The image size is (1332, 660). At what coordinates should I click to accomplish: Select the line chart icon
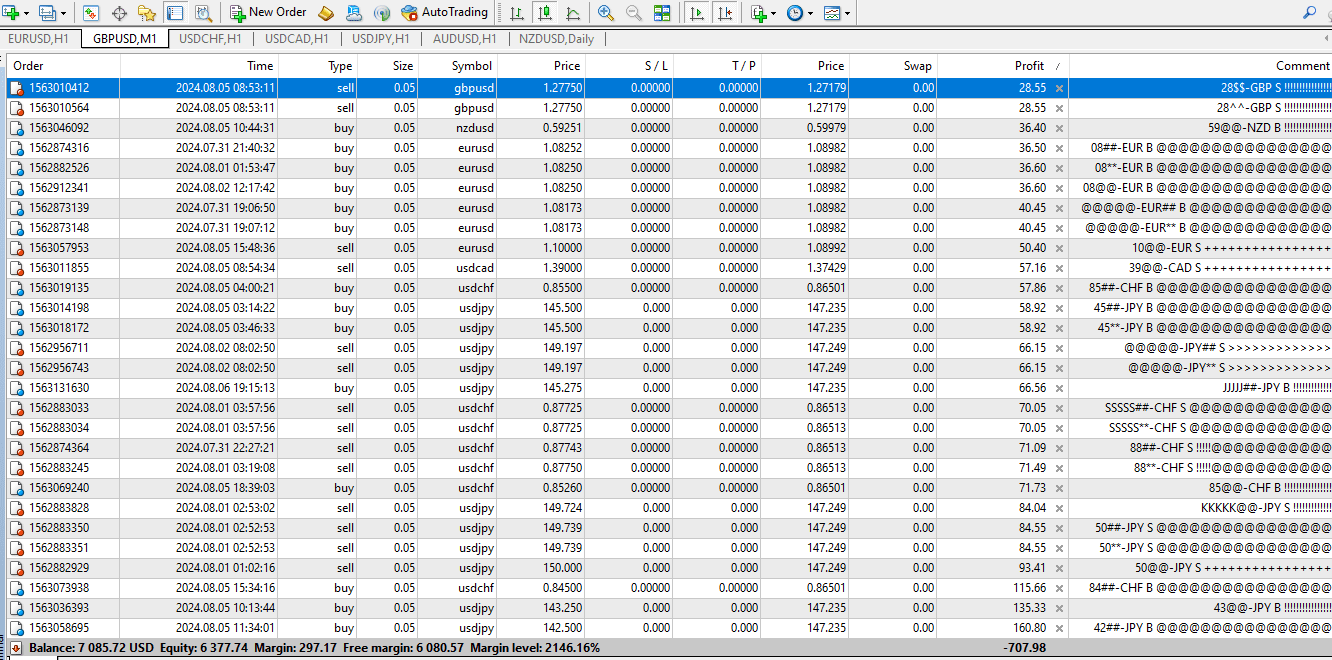coord(572,13)
